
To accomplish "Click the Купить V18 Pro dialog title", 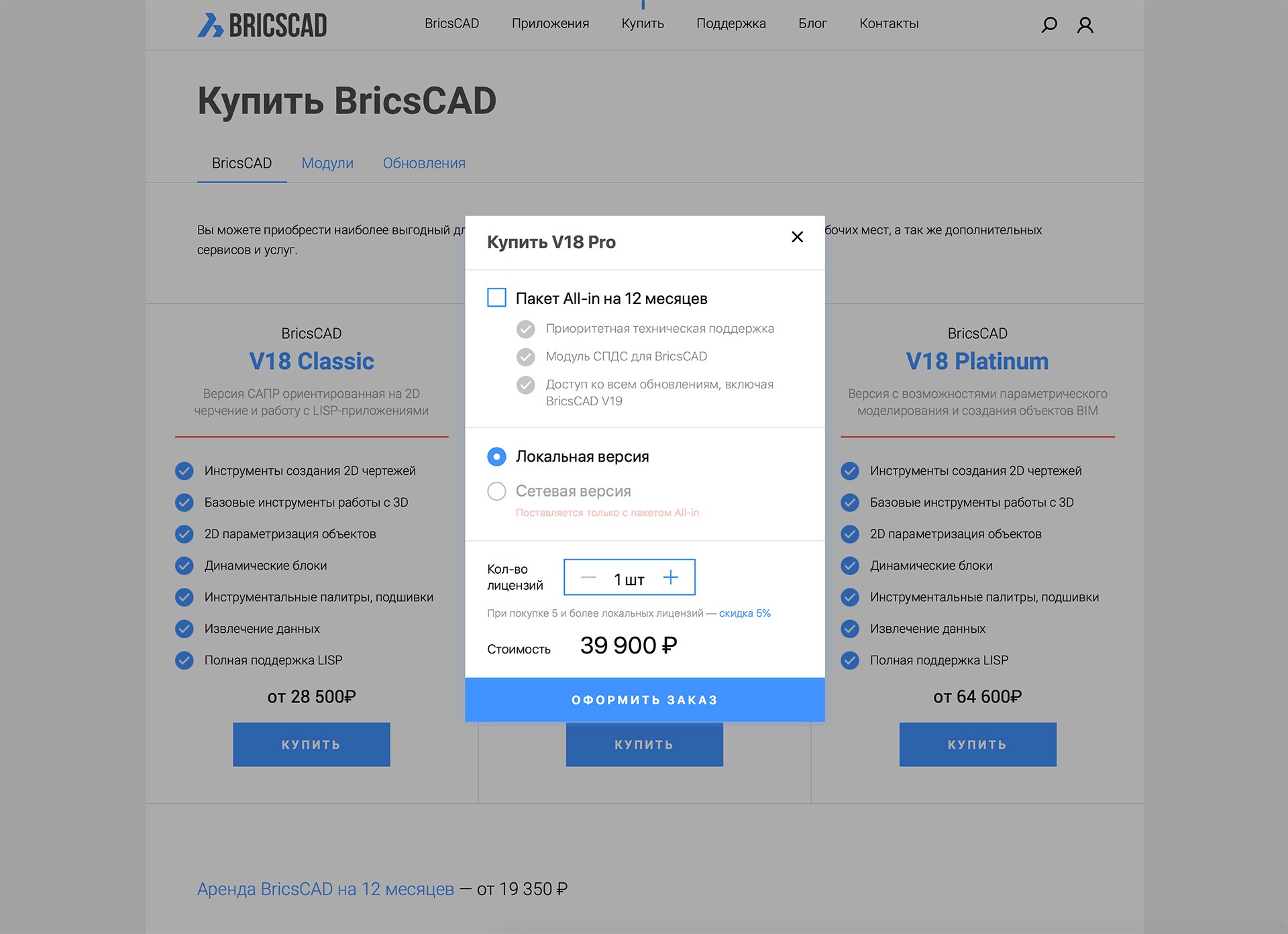I will pos(551,242).
